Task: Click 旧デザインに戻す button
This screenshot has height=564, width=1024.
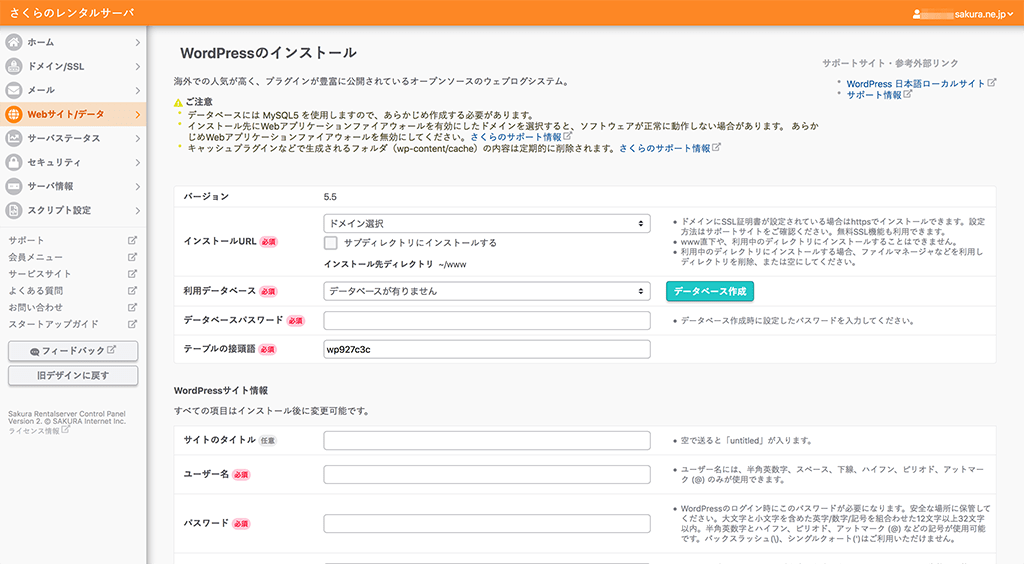Action: 73,375
